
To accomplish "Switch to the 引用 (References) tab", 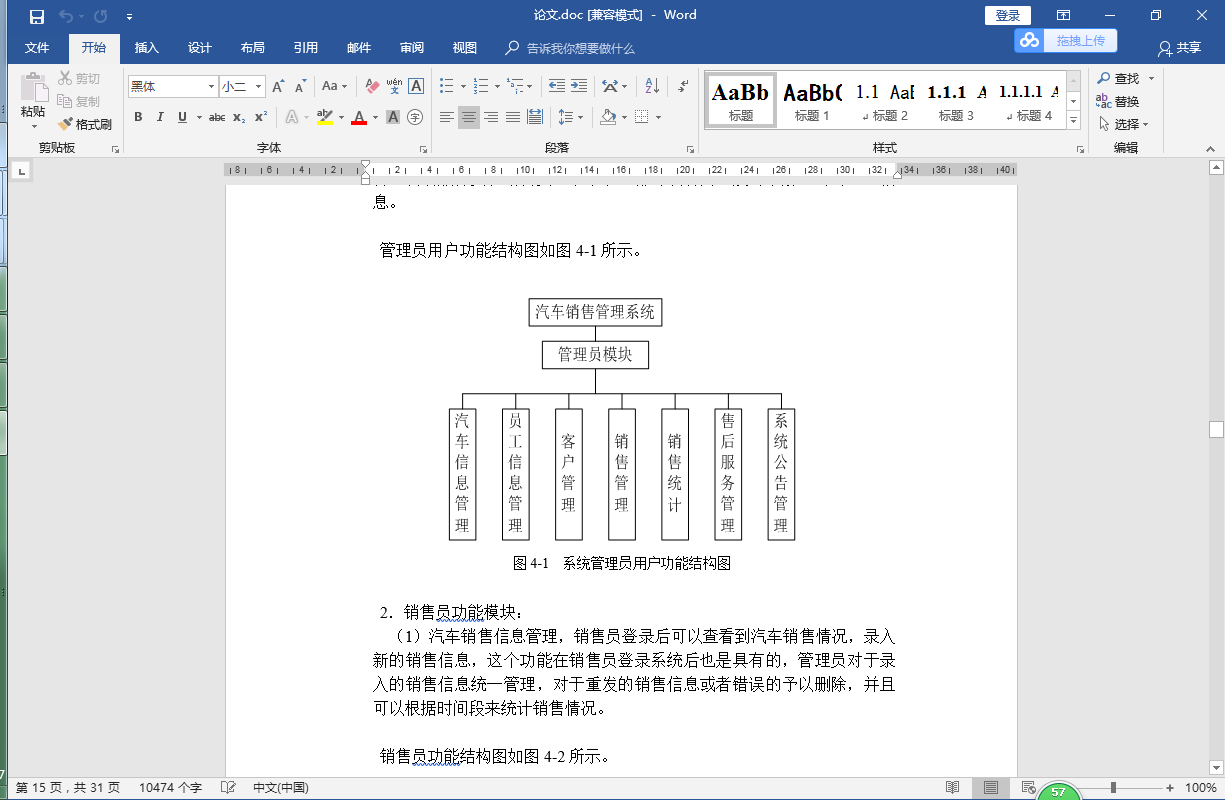I will click(306, 48).
